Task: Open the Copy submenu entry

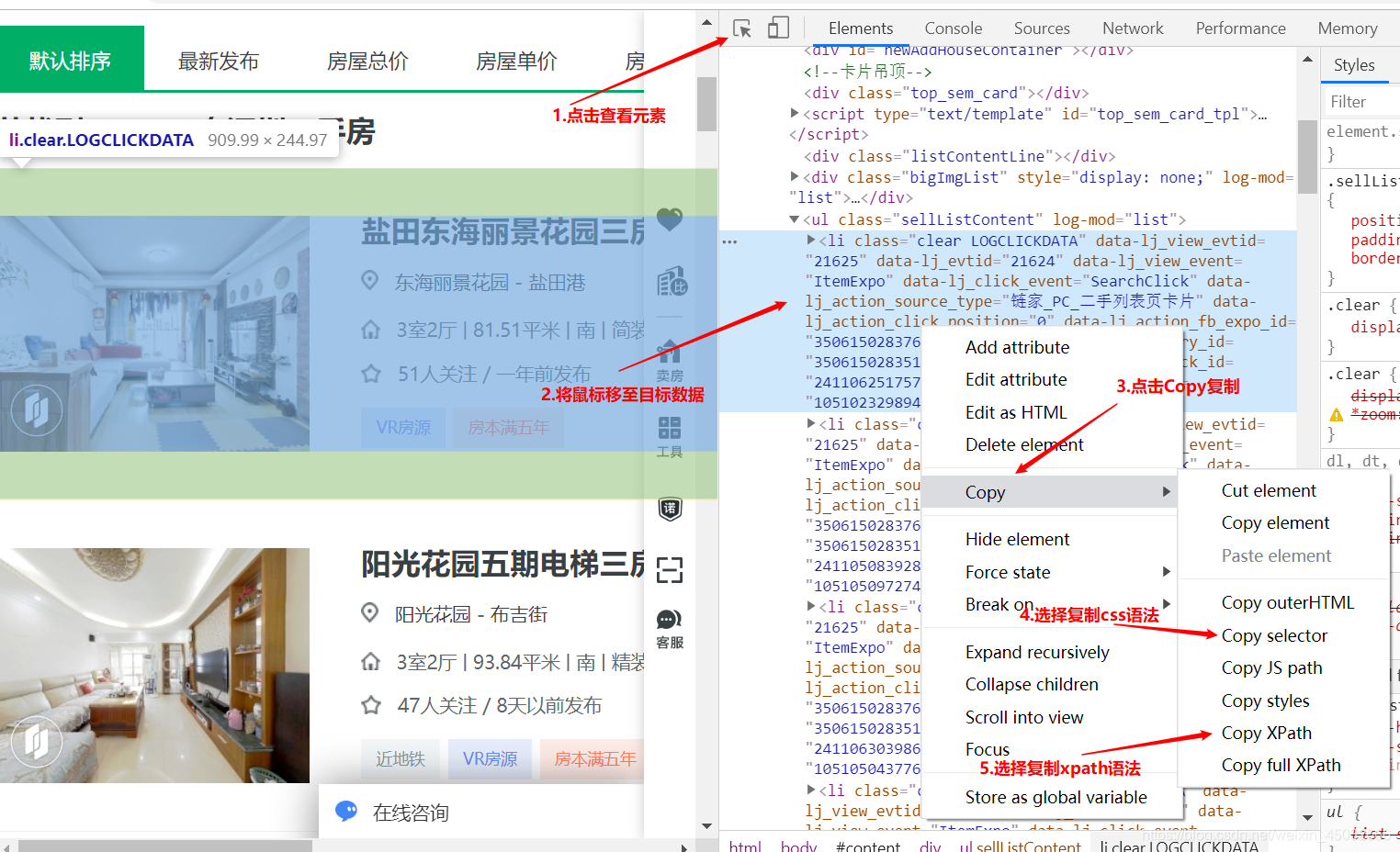Action: (1050, 492)
